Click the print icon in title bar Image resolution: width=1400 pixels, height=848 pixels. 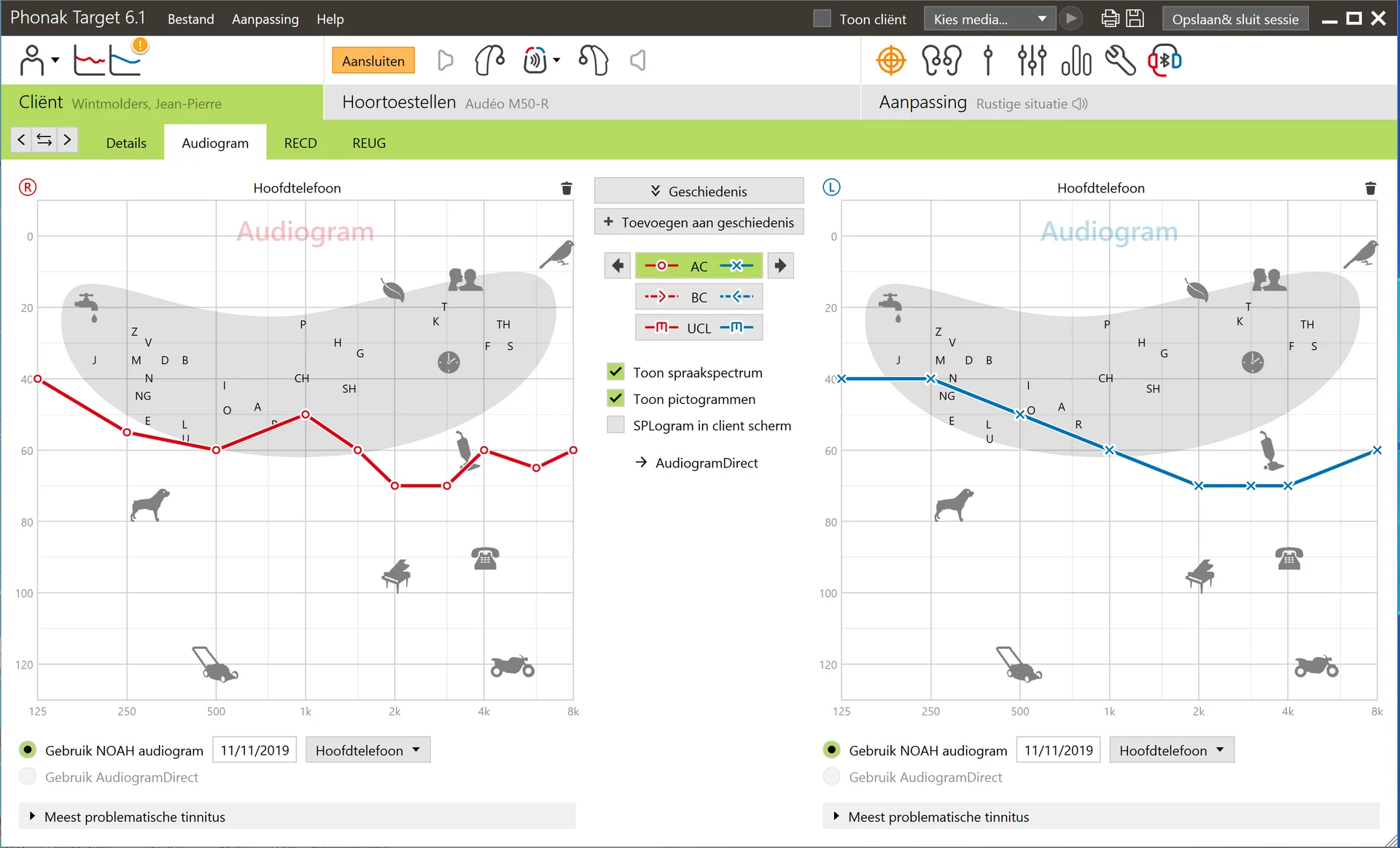1110,18
